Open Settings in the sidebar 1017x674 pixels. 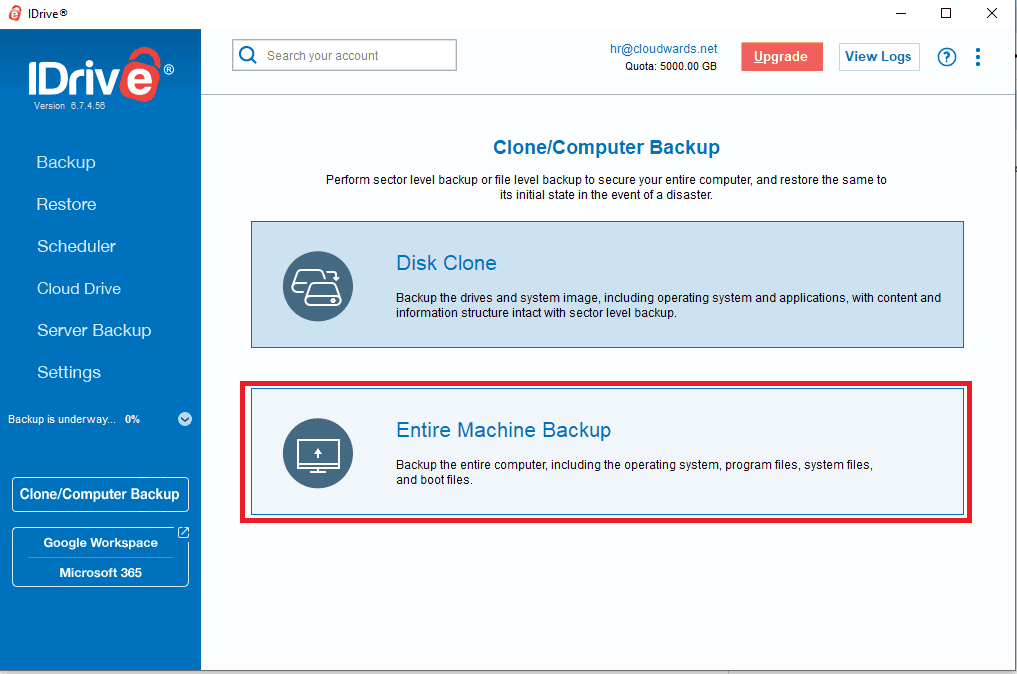[x=69, y=372]
